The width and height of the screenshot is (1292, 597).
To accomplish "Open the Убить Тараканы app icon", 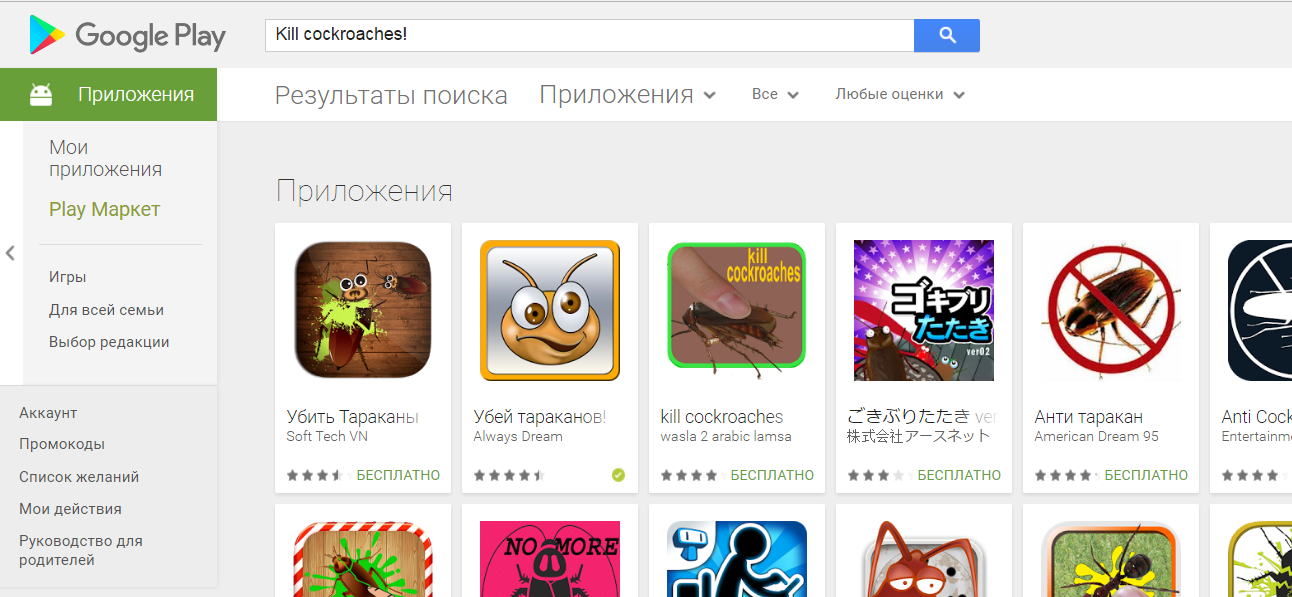I will 363,310.
